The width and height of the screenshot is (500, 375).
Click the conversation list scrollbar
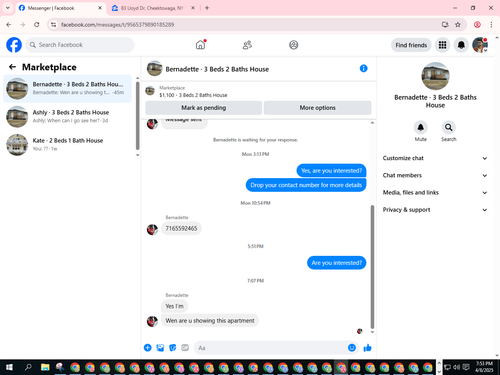[x=137, y=115]
